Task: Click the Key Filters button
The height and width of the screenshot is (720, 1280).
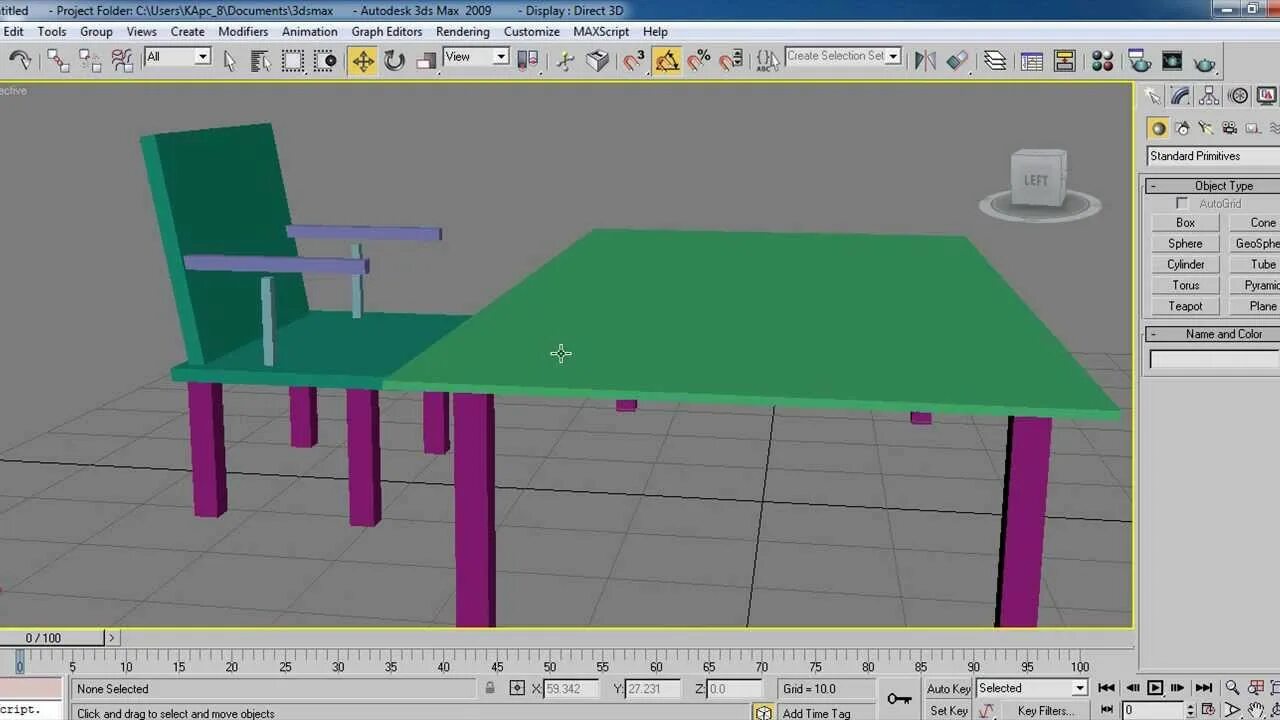Action: (1044, 711)
